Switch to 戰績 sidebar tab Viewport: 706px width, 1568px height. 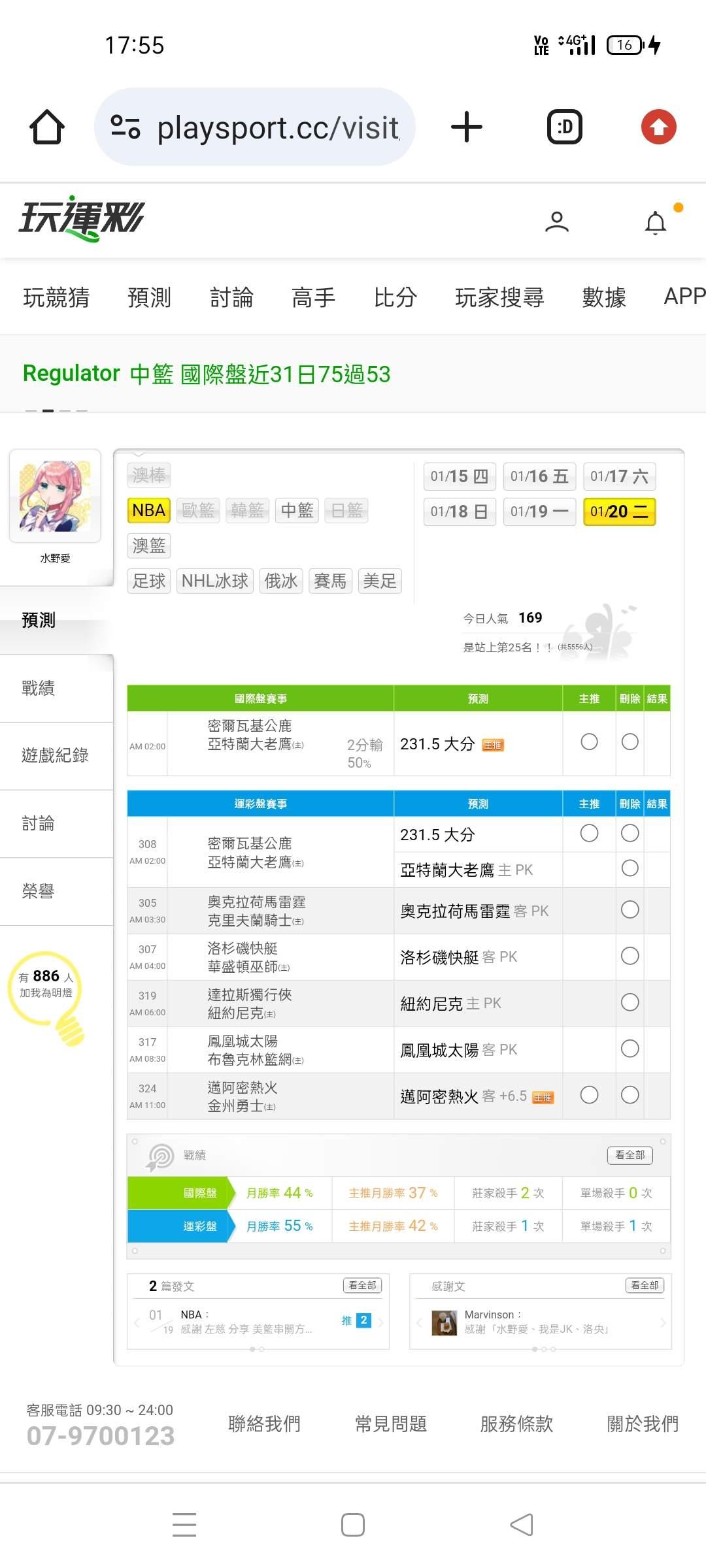point(56,688)
